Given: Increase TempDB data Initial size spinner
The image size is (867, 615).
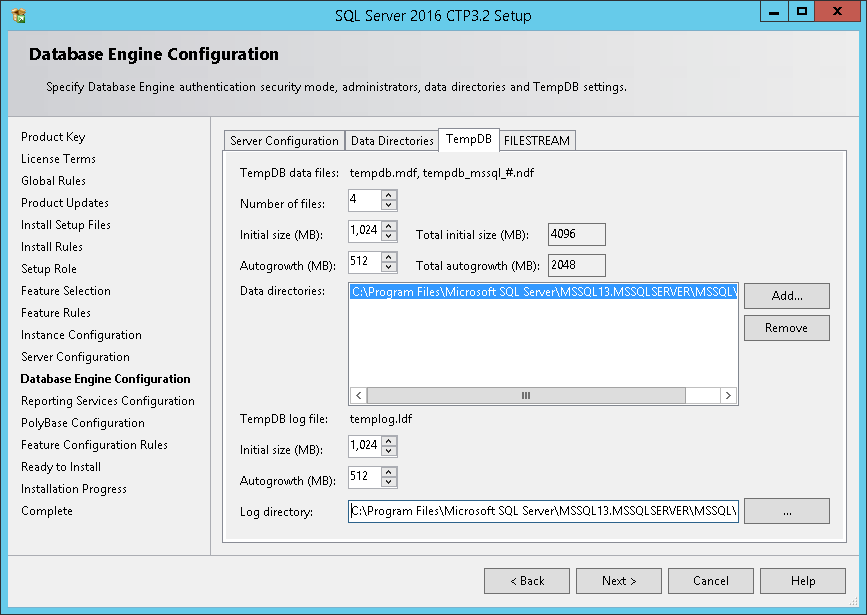Looking at the screenshot, I should tap(390, 226).
